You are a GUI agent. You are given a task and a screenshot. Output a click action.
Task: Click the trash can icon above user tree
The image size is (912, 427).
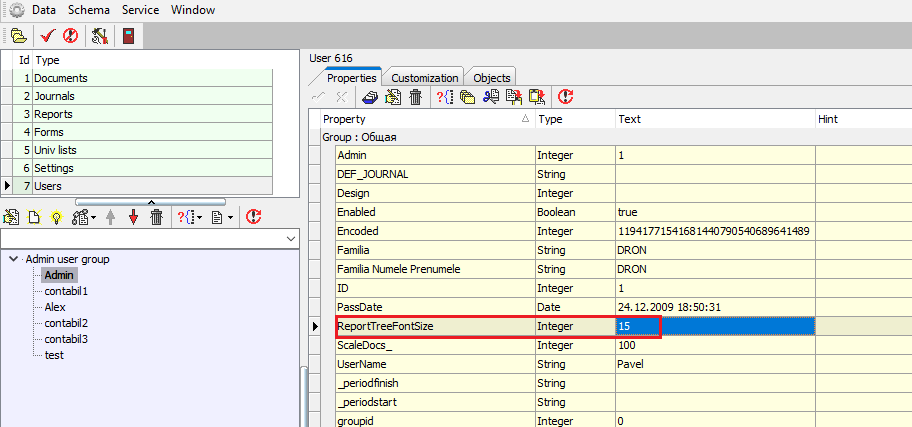tap(156, 218)
